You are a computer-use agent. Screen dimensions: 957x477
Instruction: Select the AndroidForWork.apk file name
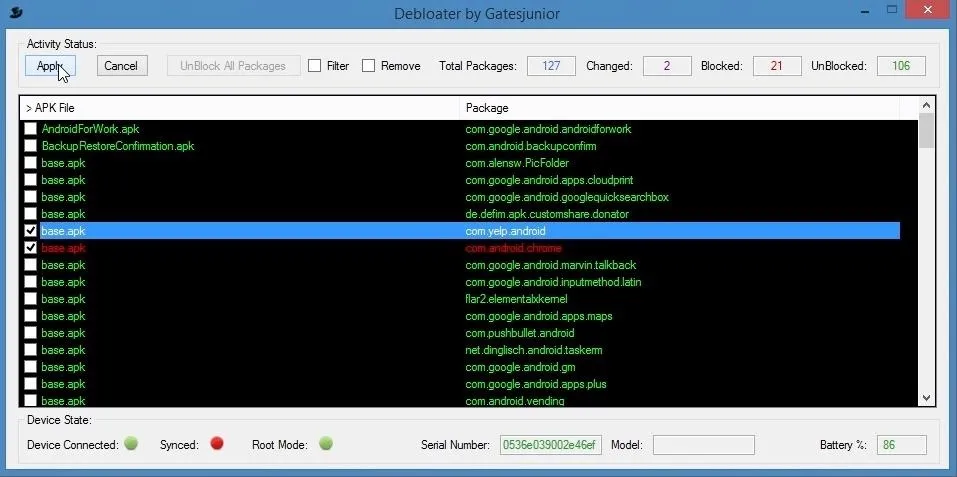pyautogui.click(x=90, y=129)
